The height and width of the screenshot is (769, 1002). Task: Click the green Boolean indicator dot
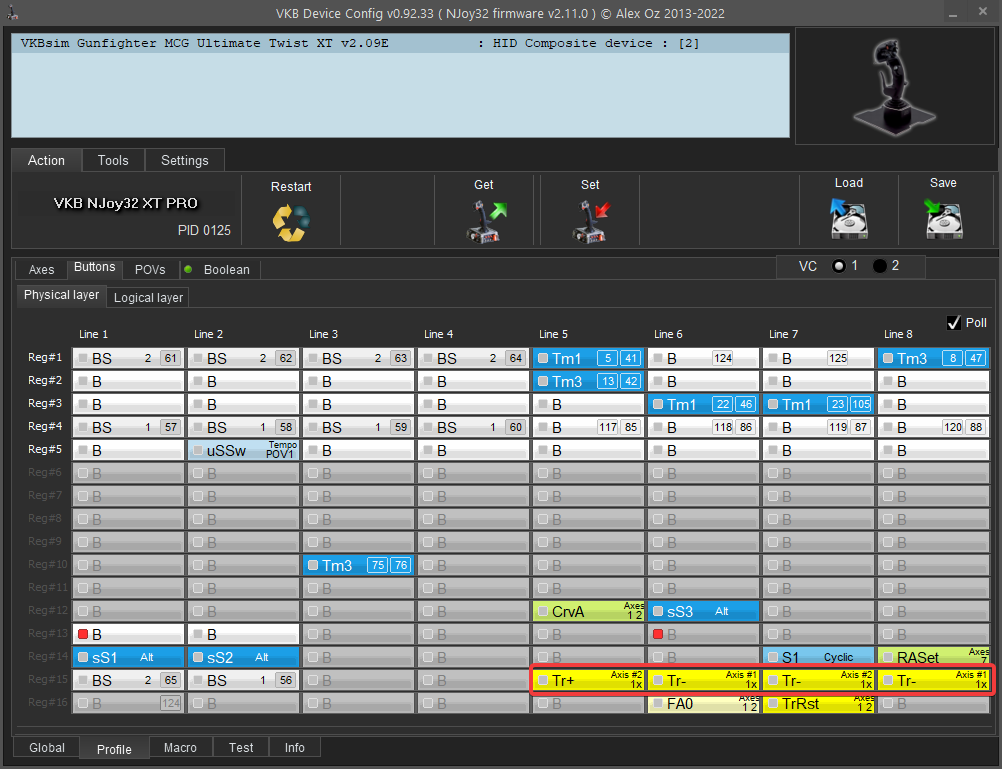188,269
